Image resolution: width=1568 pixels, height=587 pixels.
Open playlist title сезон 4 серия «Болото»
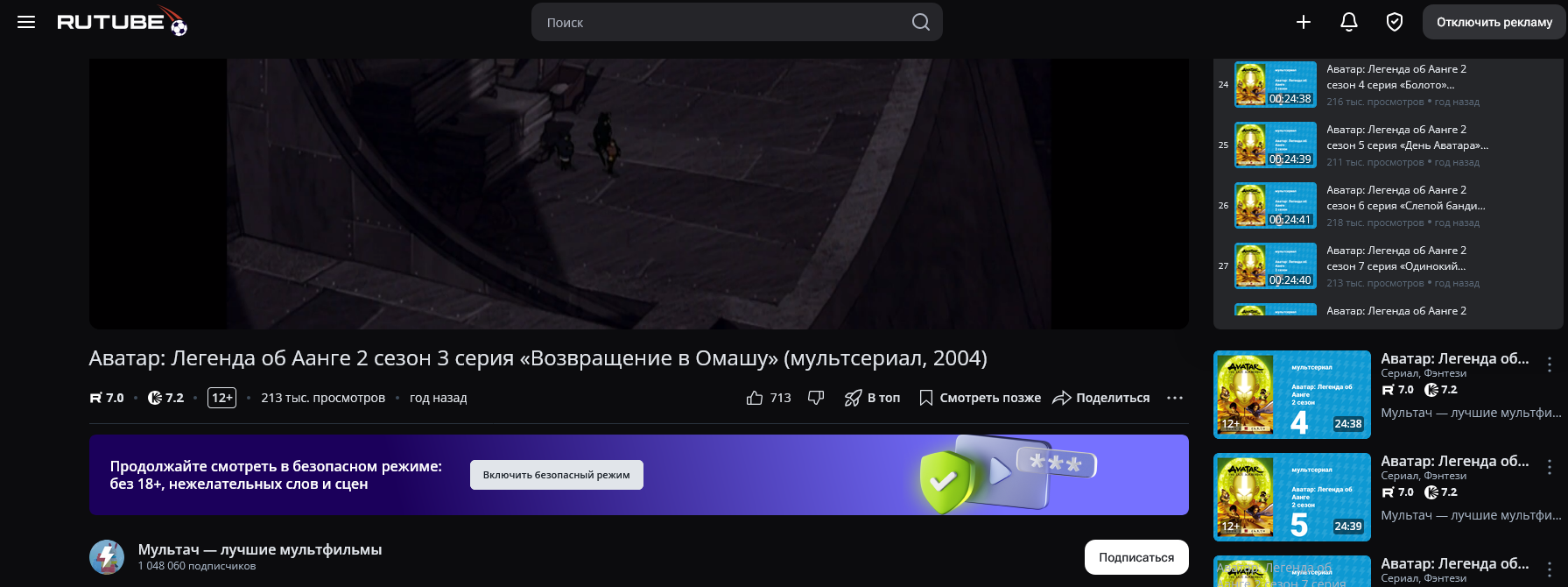[1396, 77]
